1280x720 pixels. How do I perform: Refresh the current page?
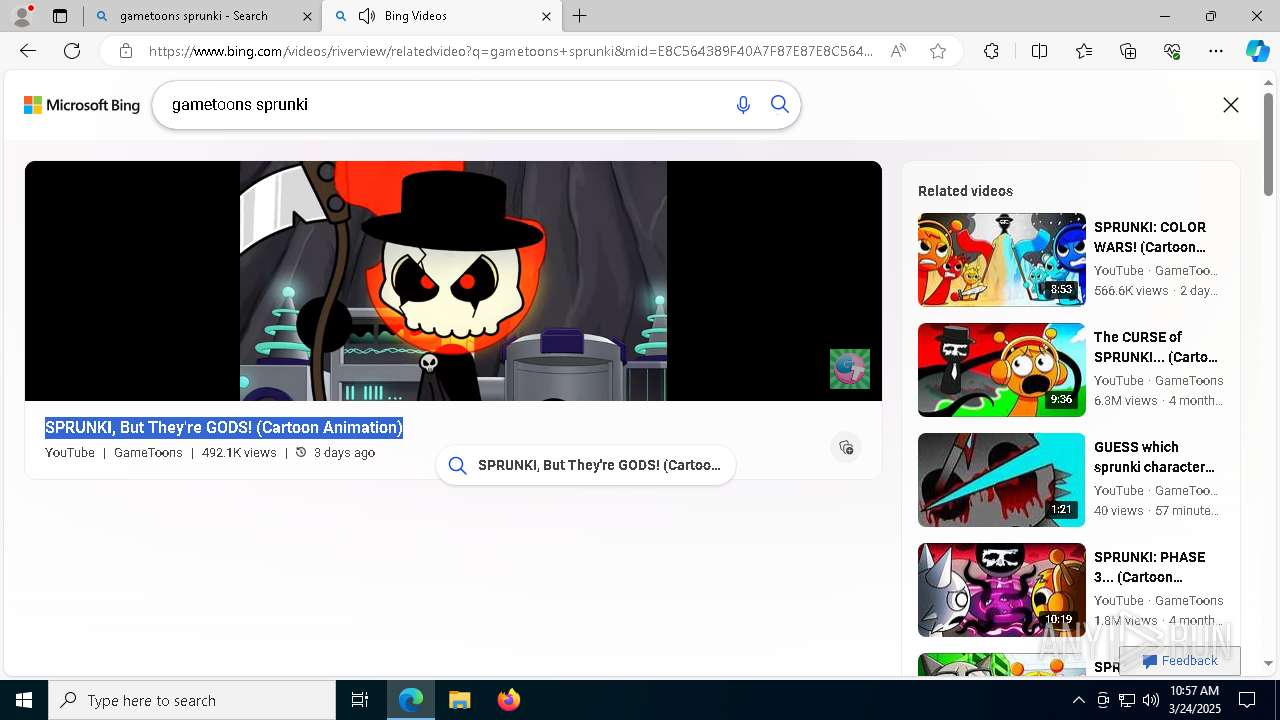pyautogui.click(x=72, y=51)
